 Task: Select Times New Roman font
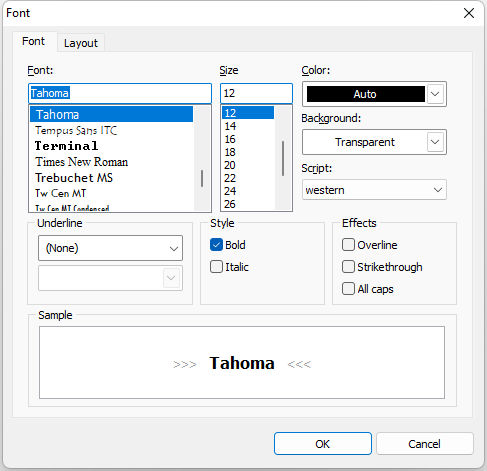click(x=111, y=162)
